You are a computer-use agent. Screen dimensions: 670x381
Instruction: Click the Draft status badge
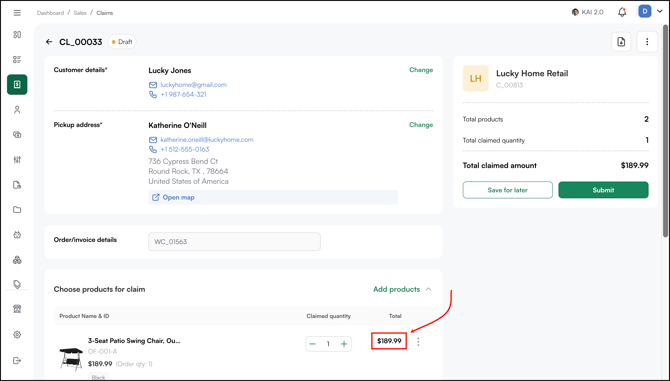tap(122, 42)
